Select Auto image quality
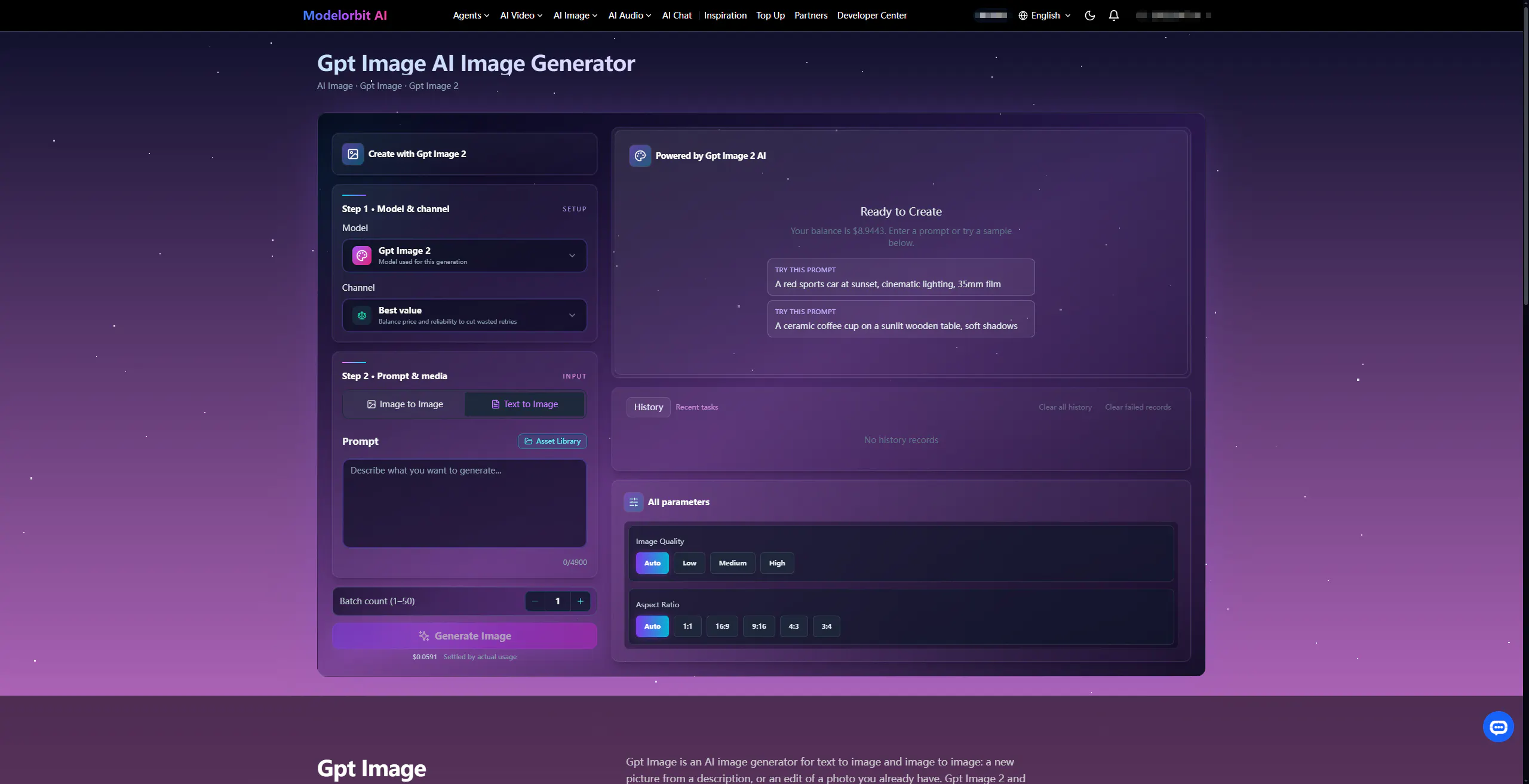Viewport: 1529px width, 784px height. point(652,563)
